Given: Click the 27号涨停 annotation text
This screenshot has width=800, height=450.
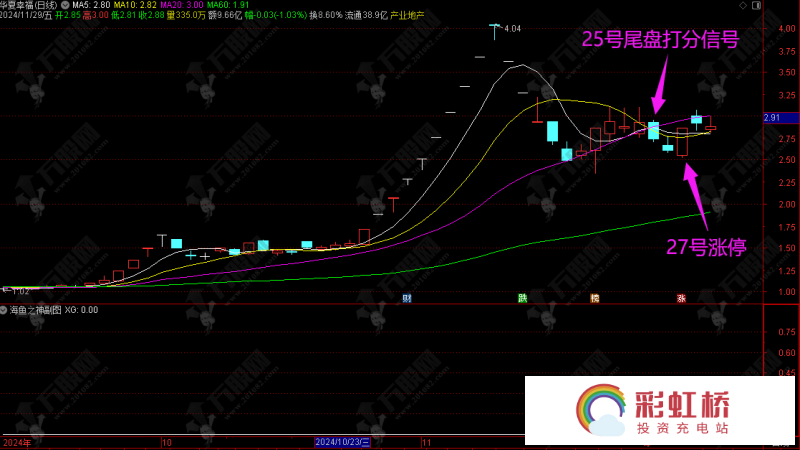Looking at the screenshot, I should tap(706, 248).
